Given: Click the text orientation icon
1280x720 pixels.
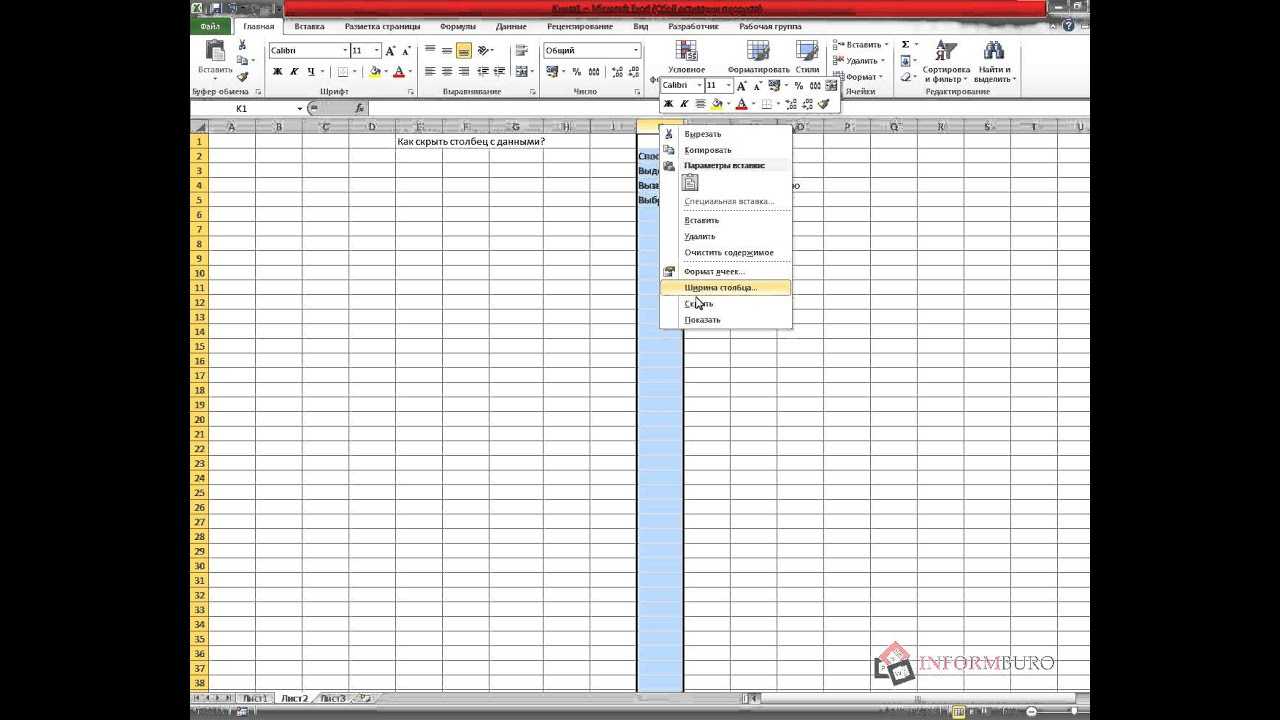Looking at the screenshot, I should [x=484, y=51].
